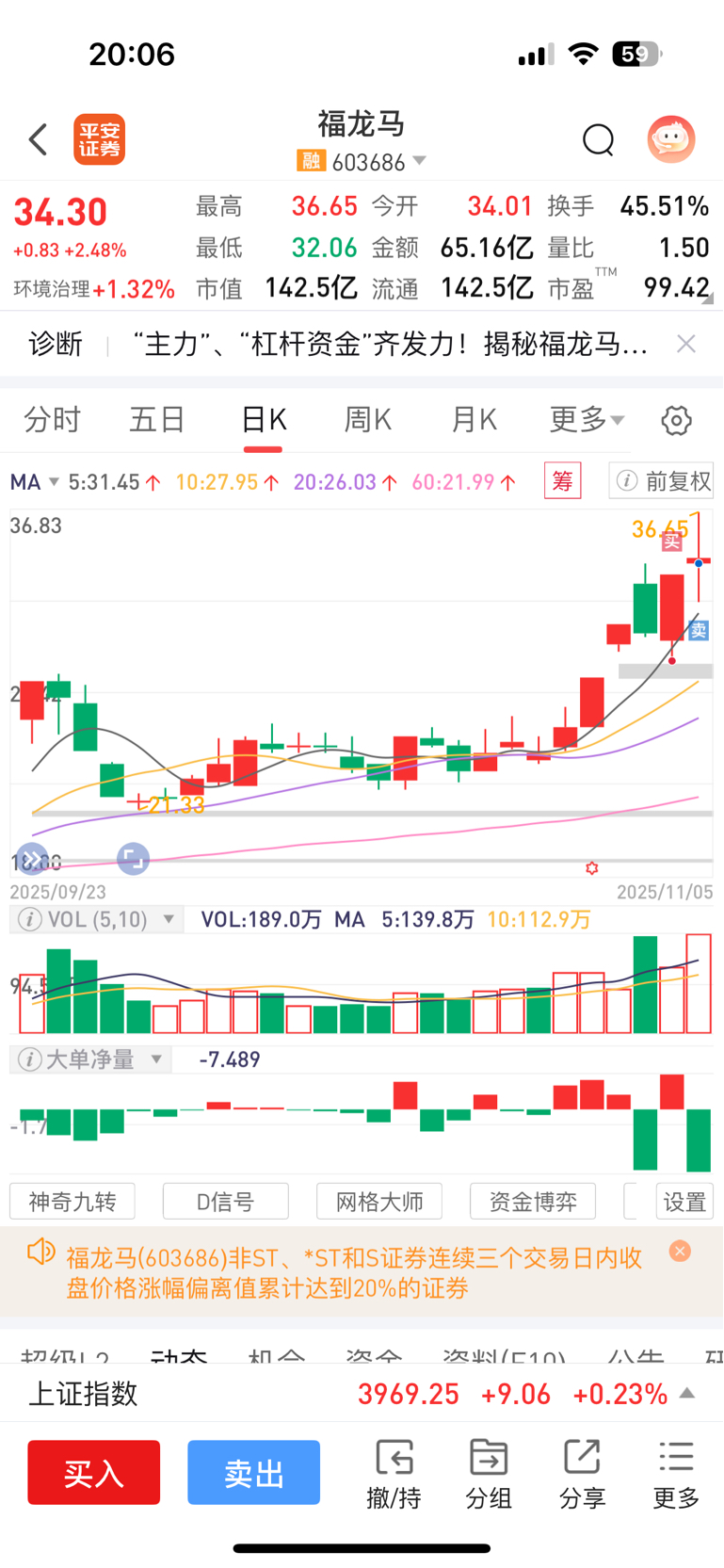Tap the 2025/09/23 start date label
Image resolution: width=724 pixels, height=1568 pixels.
point(58,891)
